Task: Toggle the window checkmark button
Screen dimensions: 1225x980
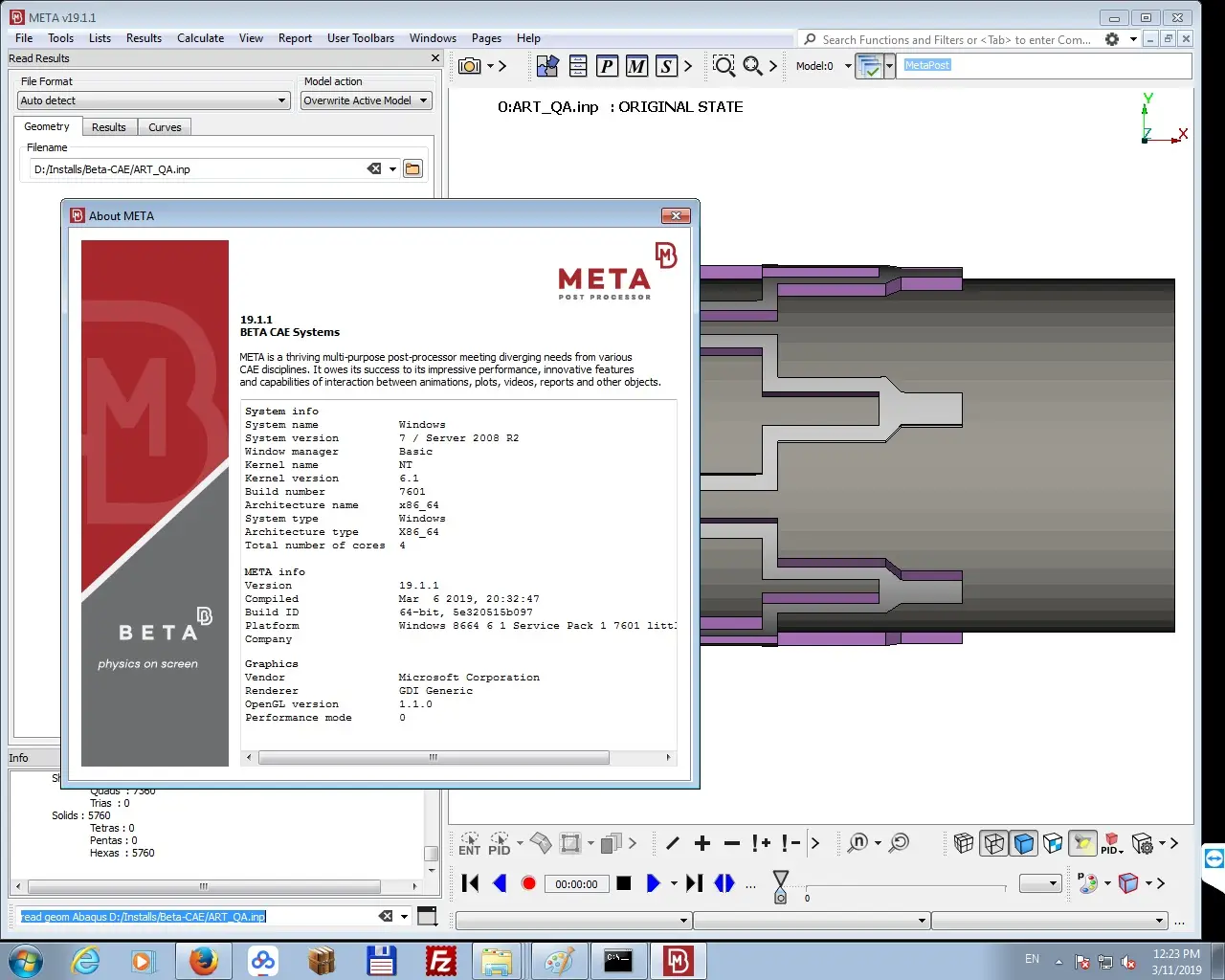Action: click(x=869, y=66)
